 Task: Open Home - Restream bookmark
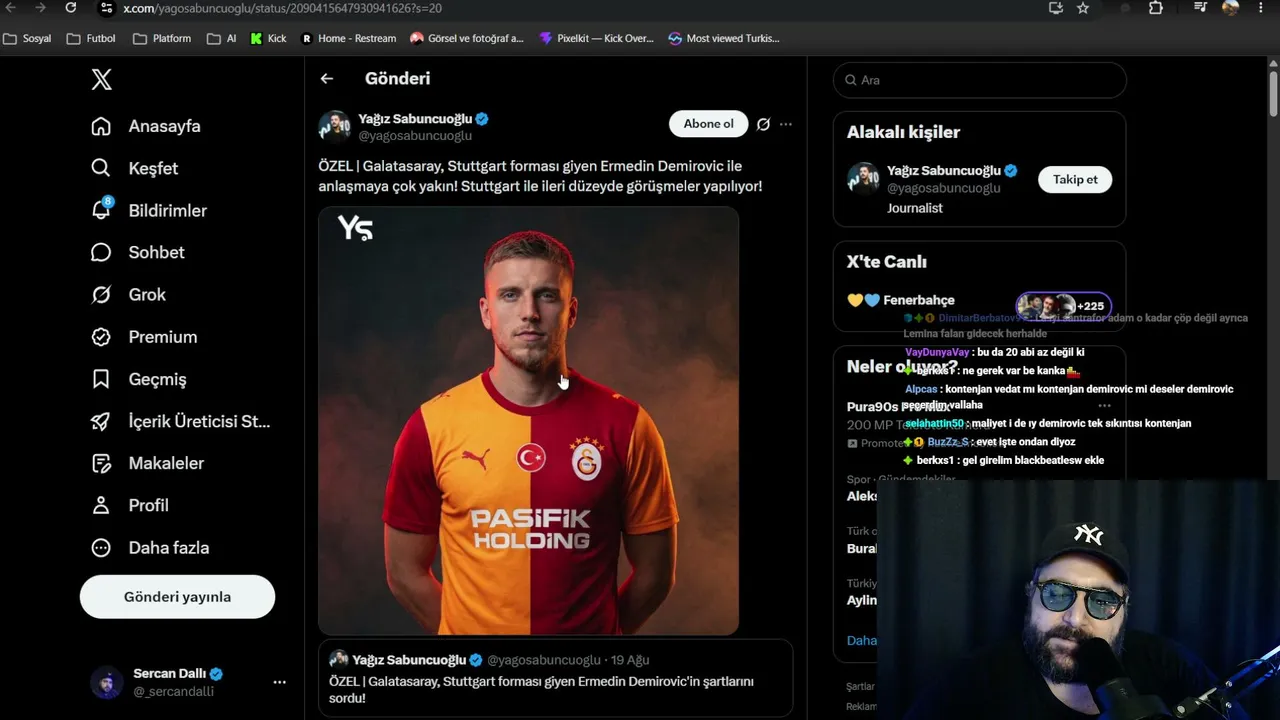click(x=348, y=39)
